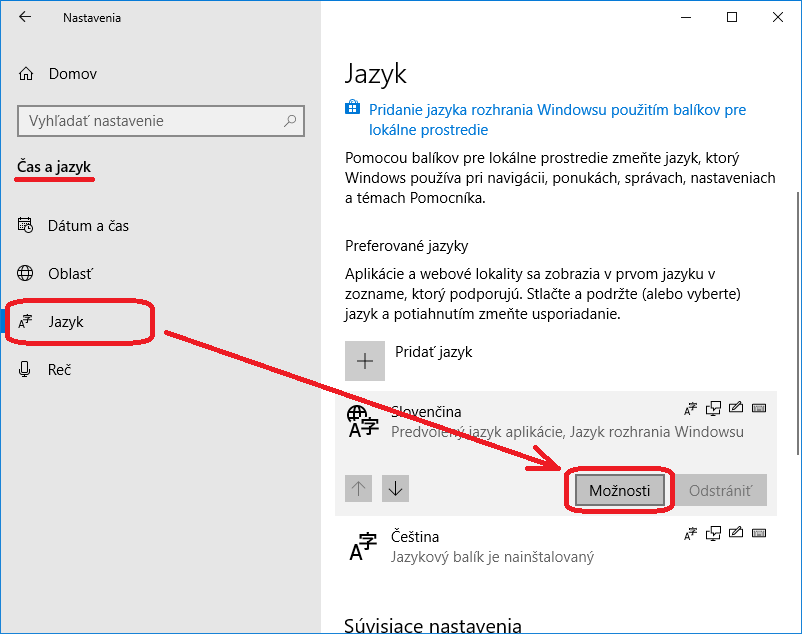
Task: Click the home icon beside Domov
Action: (26, 74)
